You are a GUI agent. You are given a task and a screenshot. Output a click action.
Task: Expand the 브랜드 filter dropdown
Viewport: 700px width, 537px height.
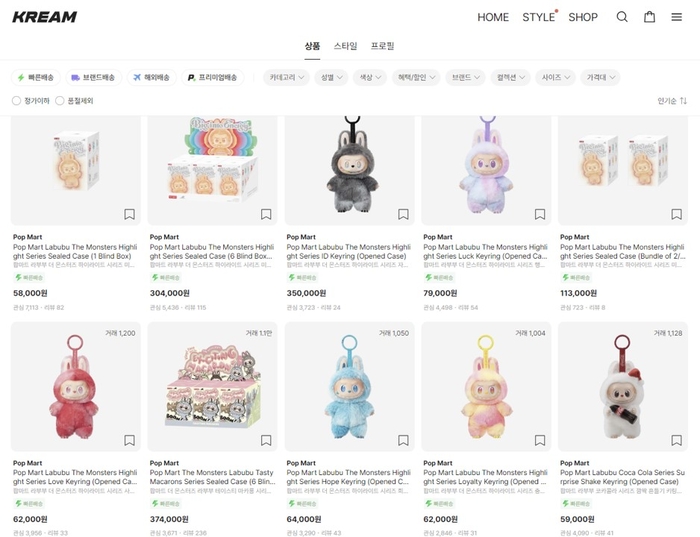coord(466,78)
